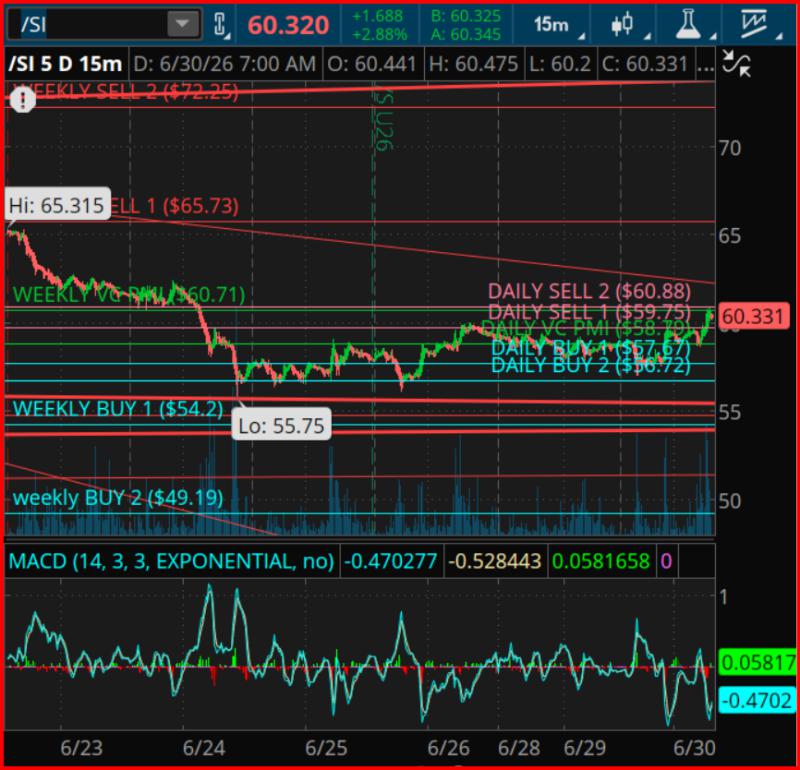Open the drawings tool icon
800x770 pixels.
[x=754, y=24]
